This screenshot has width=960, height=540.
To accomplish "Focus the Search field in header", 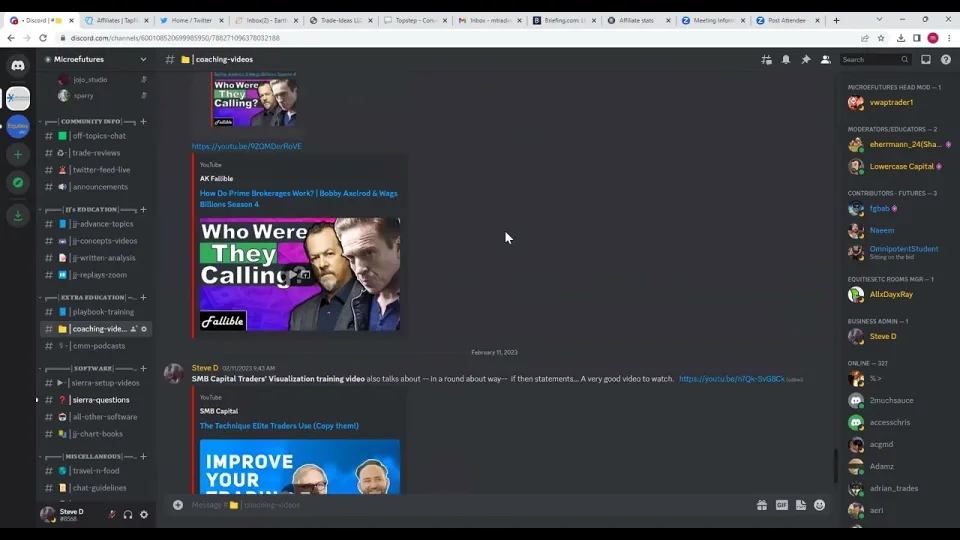I will click(874, 59).
